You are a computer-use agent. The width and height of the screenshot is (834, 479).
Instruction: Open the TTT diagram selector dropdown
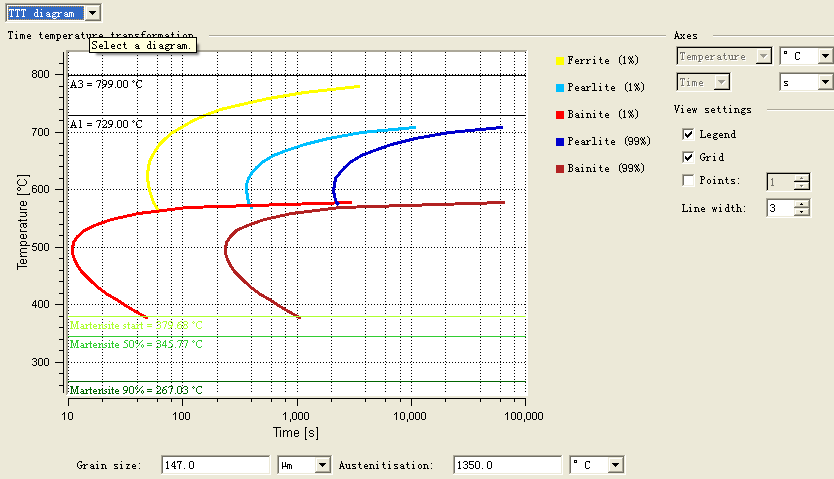point(93,13)
